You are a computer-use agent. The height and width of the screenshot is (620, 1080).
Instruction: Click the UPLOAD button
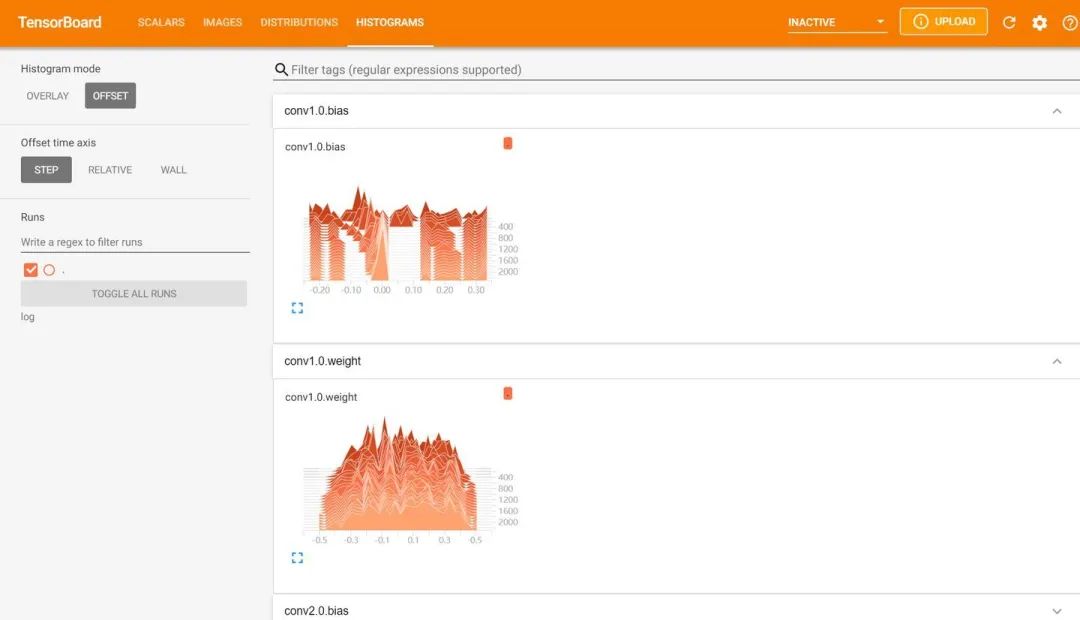click(943, 20)
